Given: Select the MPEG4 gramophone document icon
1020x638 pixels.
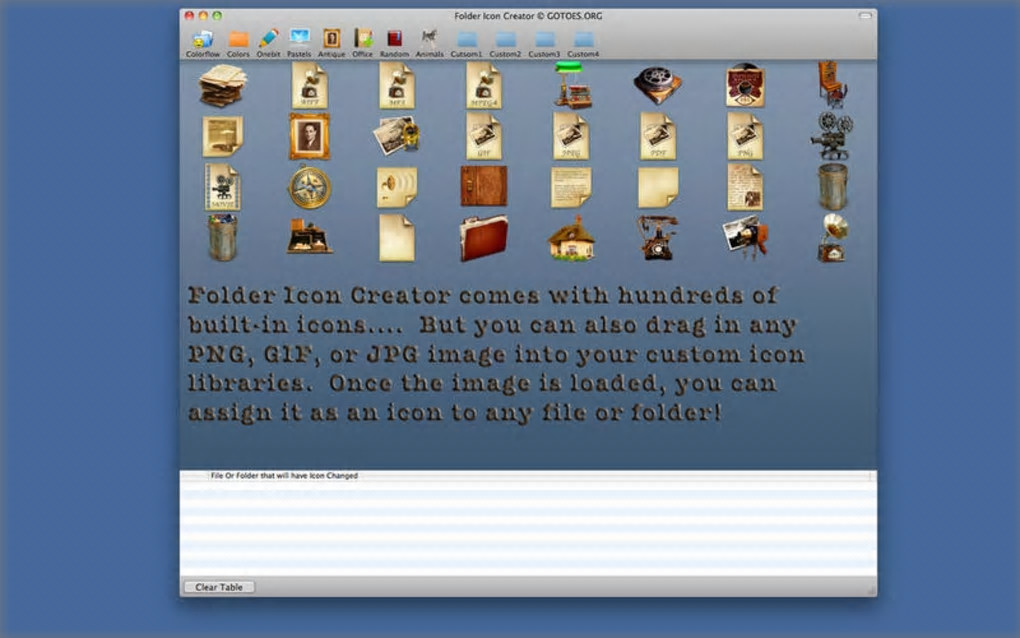Looking at the screenshot, I should (x=484, y=85).
